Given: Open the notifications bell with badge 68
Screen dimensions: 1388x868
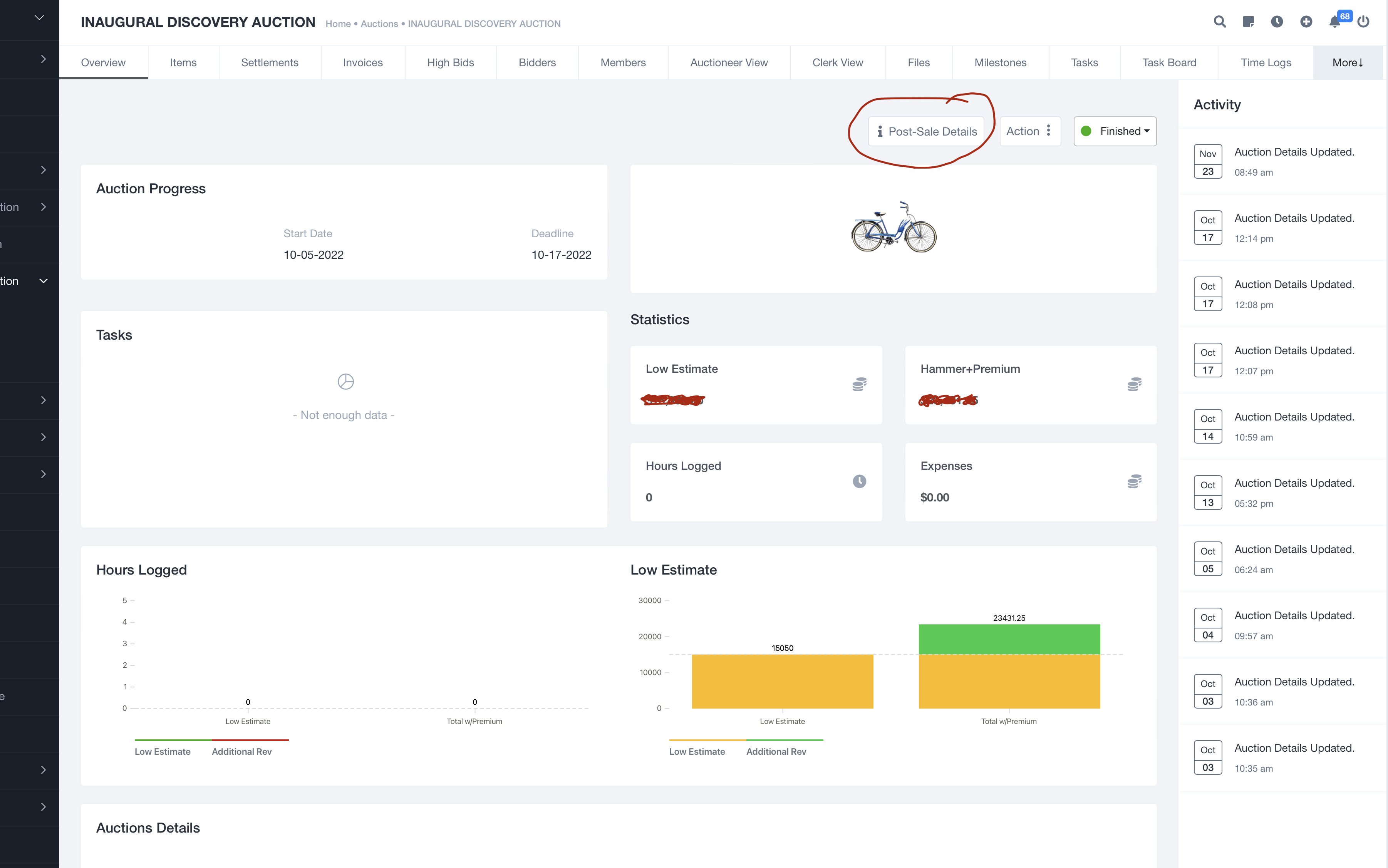Looking at the screenshot, I should (1335, 22).
